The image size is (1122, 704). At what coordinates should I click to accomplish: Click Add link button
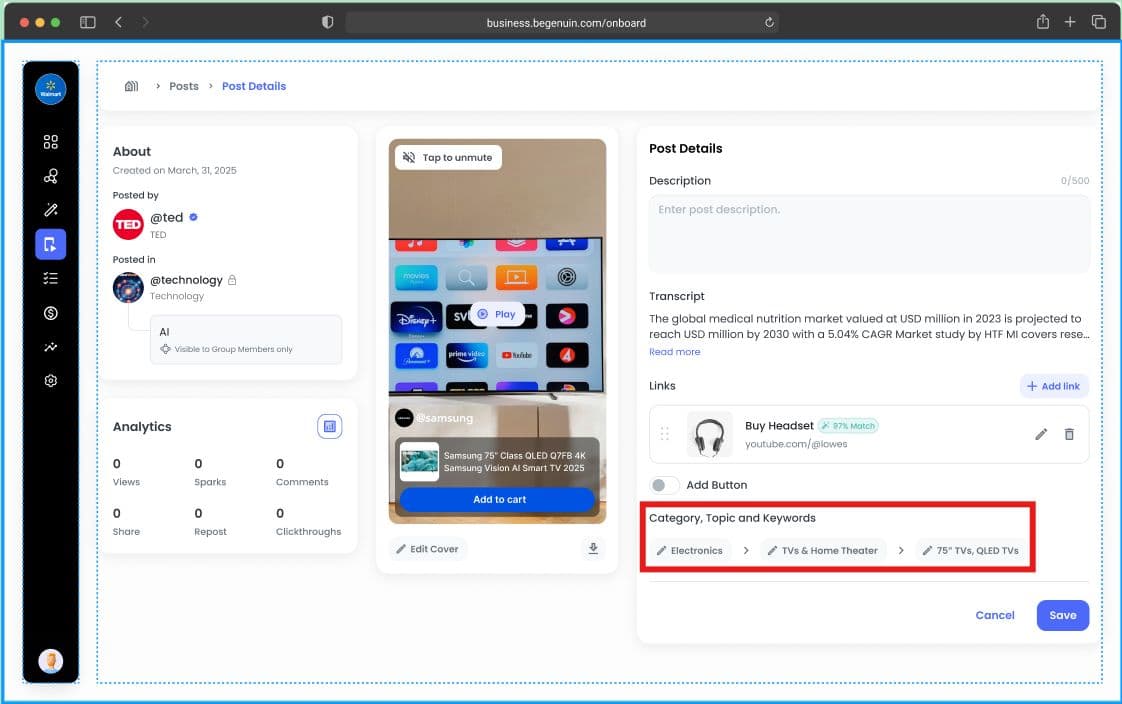[1053, 386]
